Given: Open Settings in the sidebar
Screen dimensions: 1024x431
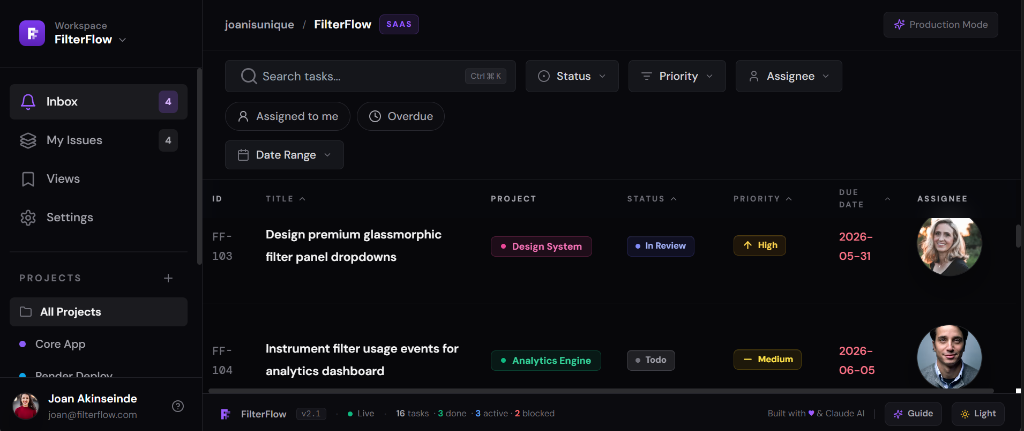Looking at the screenshot, I should [x=99, y=217].
